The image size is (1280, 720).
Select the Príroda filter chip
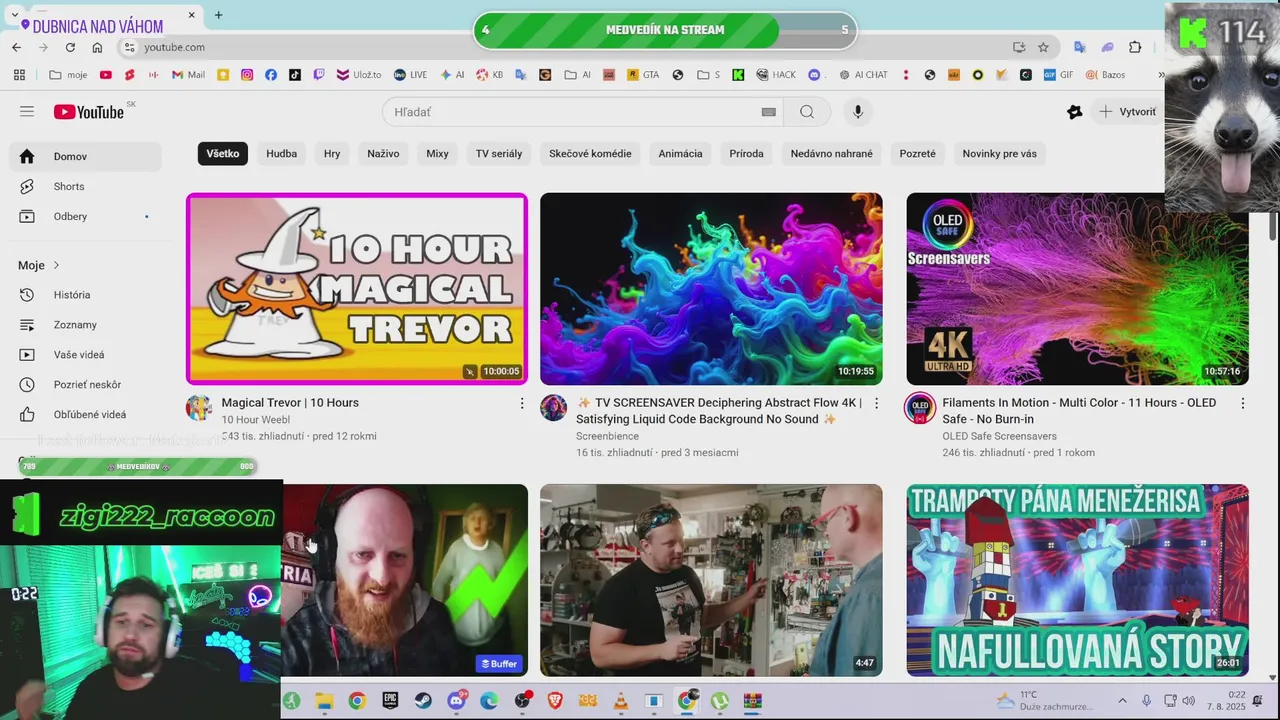(746, 154)
